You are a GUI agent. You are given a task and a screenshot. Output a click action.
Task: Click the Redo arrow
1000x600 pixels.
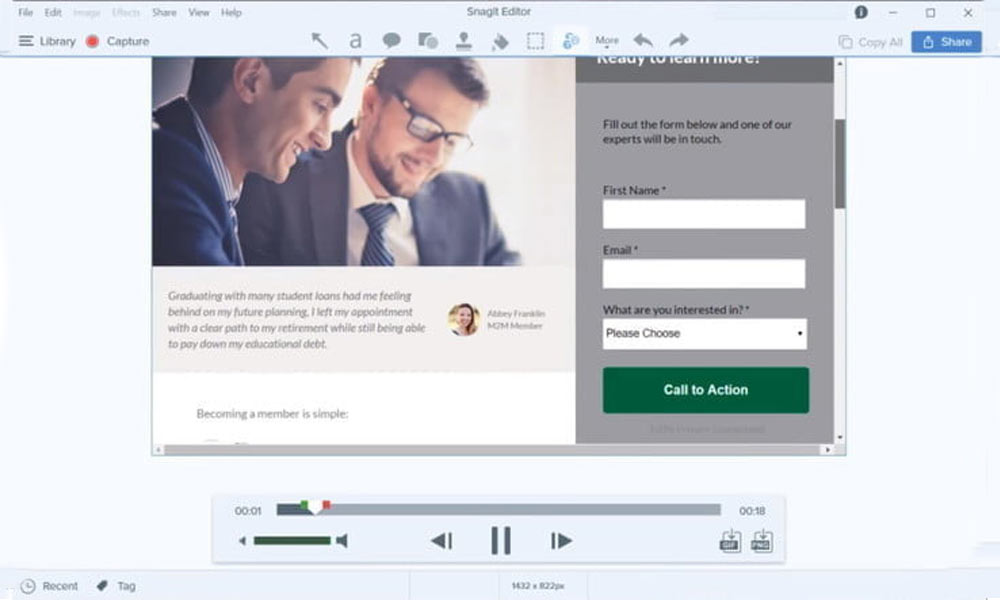point(679,41)
